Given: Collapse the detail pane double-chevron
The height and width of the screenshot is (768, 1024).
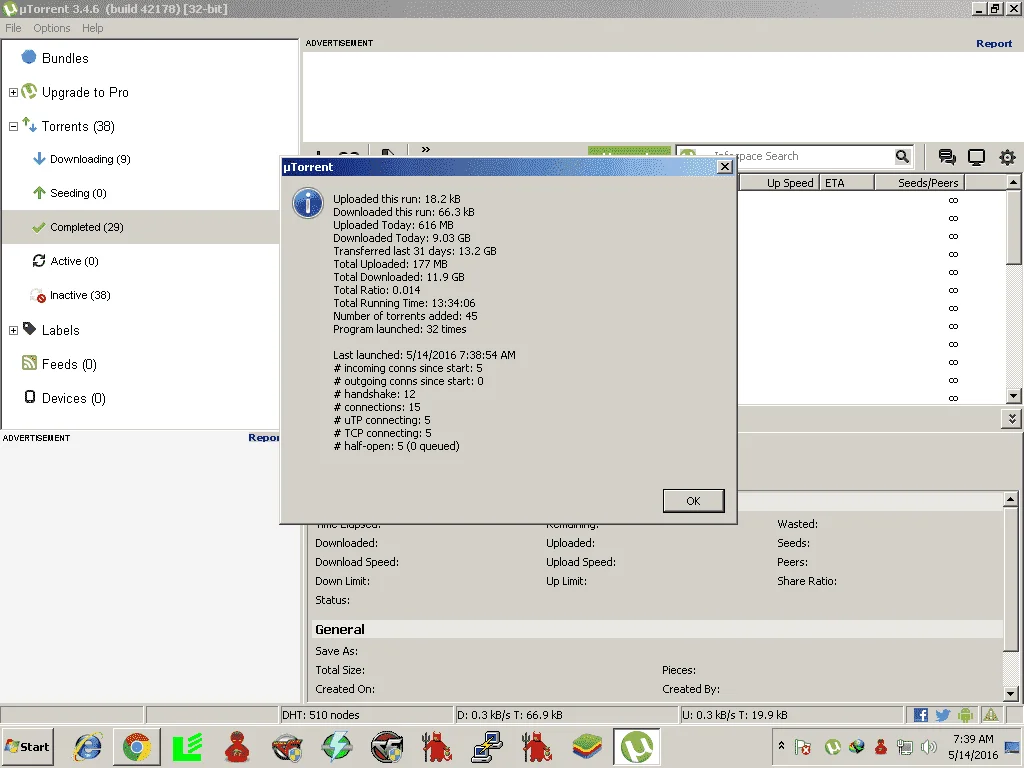Looking at the screenshot, I should click(1012, 419).
